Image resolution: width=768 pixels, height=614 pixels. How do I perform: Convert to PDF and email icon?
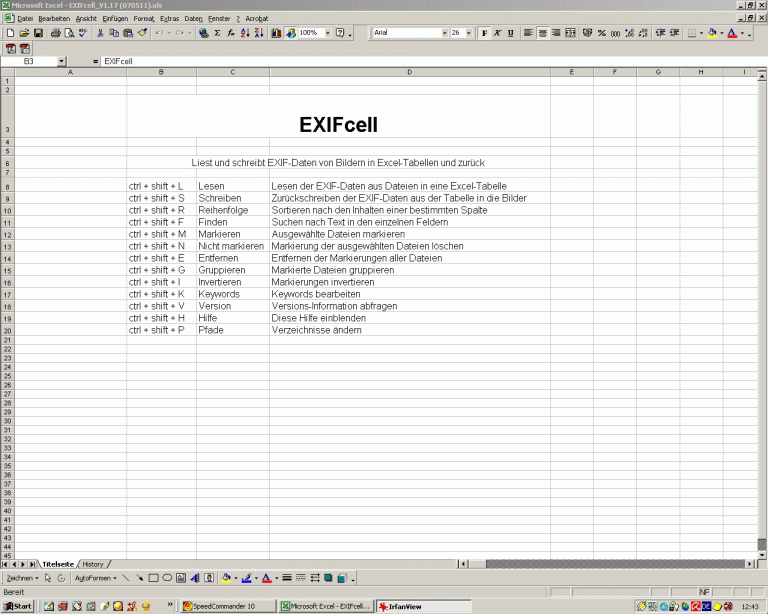pyautogui.click(x=24, y=48)
